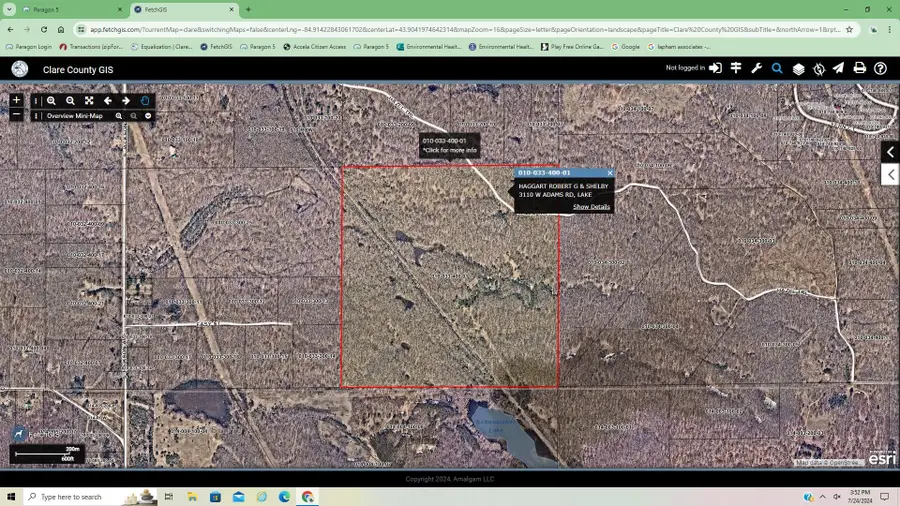This screenshot has height=506, width=900.
Task: Click the share paper plane icon
Action: point(838,69)
